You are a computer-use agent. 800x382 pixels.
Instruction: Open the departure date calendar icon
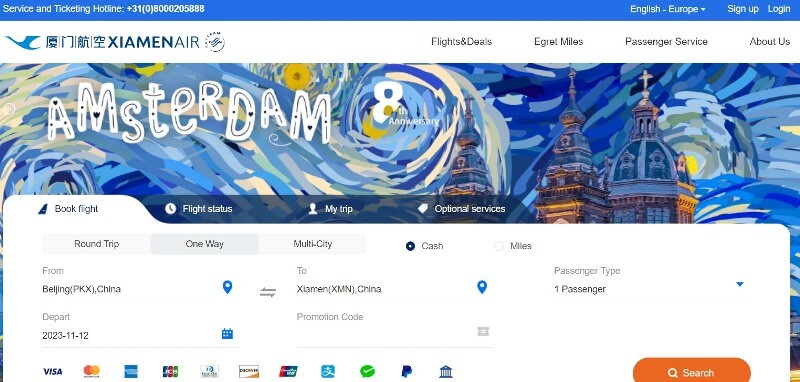click(x=227, y=334)
